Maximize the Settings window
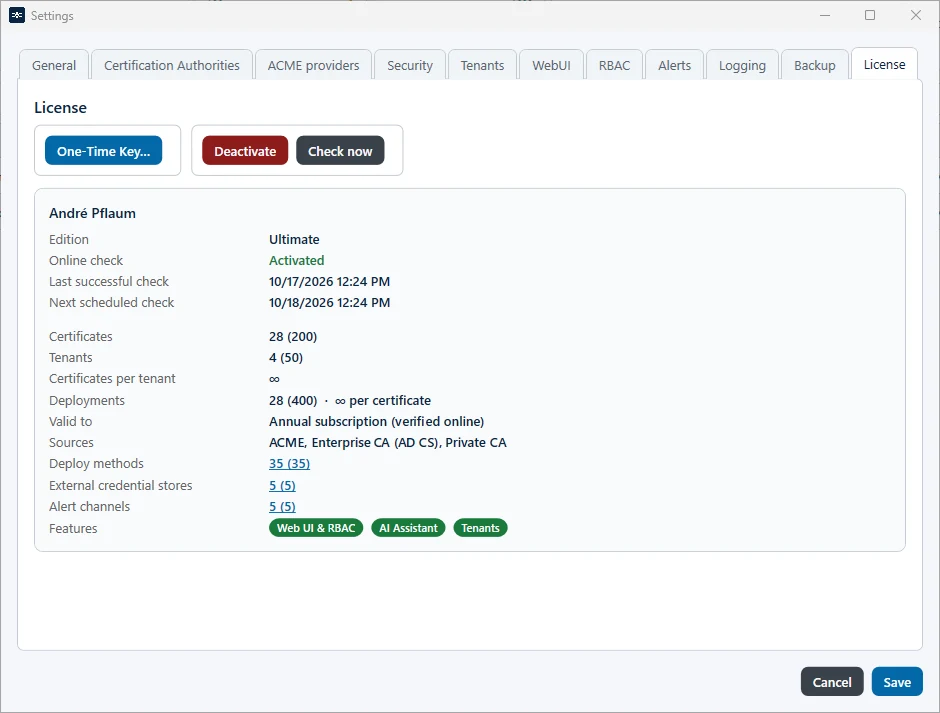 (x=870, y=16)
